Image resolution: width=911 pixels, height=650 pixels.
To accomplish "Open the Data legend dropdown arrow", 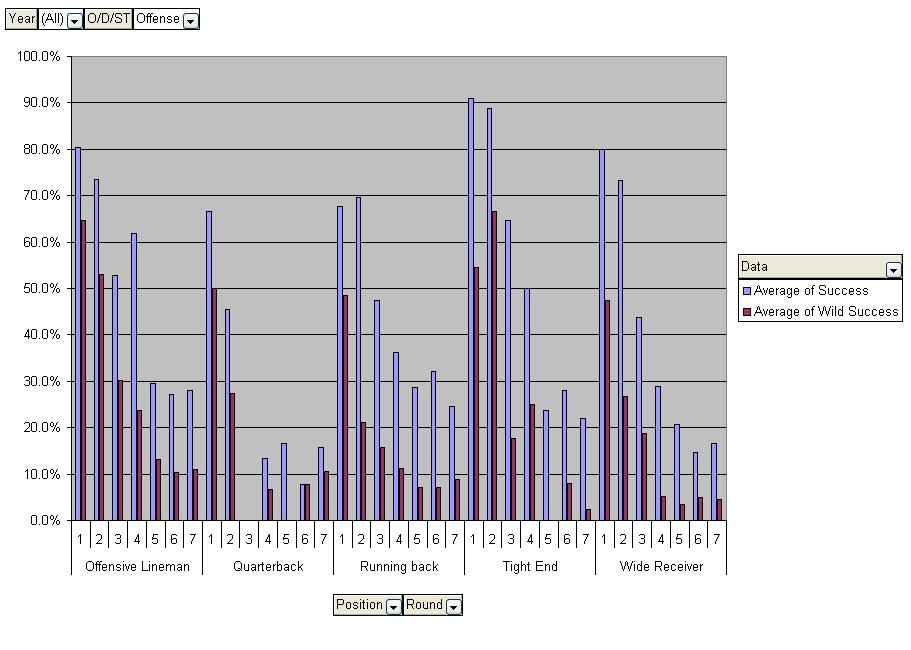I will click(893, 270).
